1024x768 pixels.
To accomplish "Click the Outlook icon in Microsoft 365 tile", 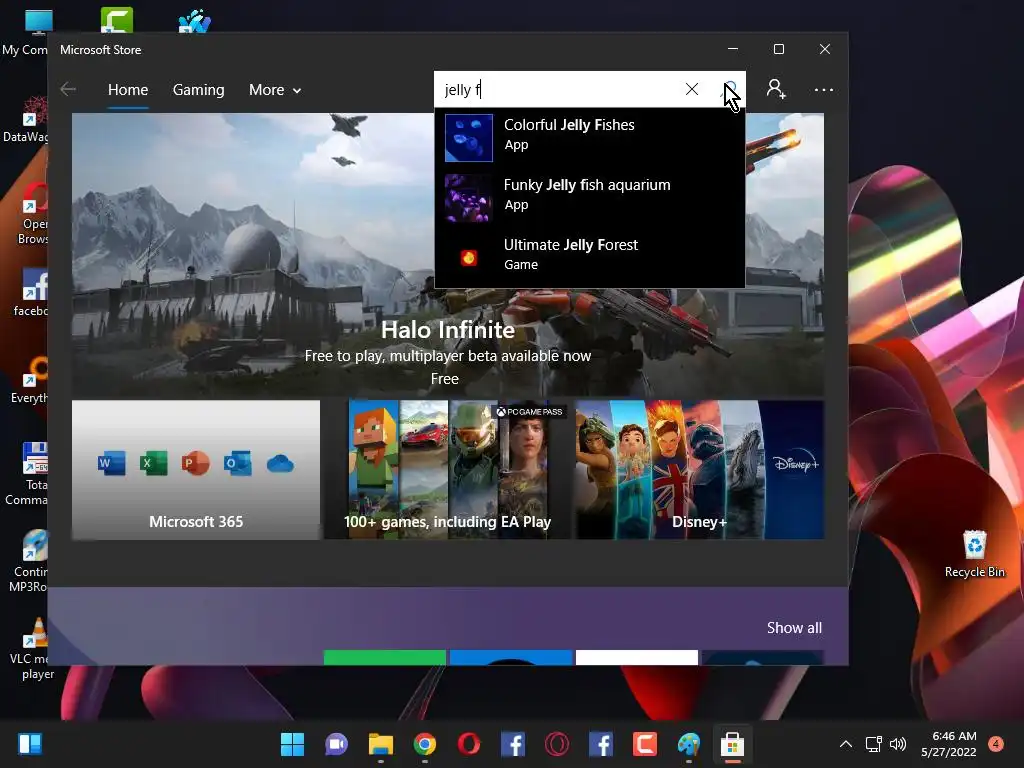I will point(238,464).
